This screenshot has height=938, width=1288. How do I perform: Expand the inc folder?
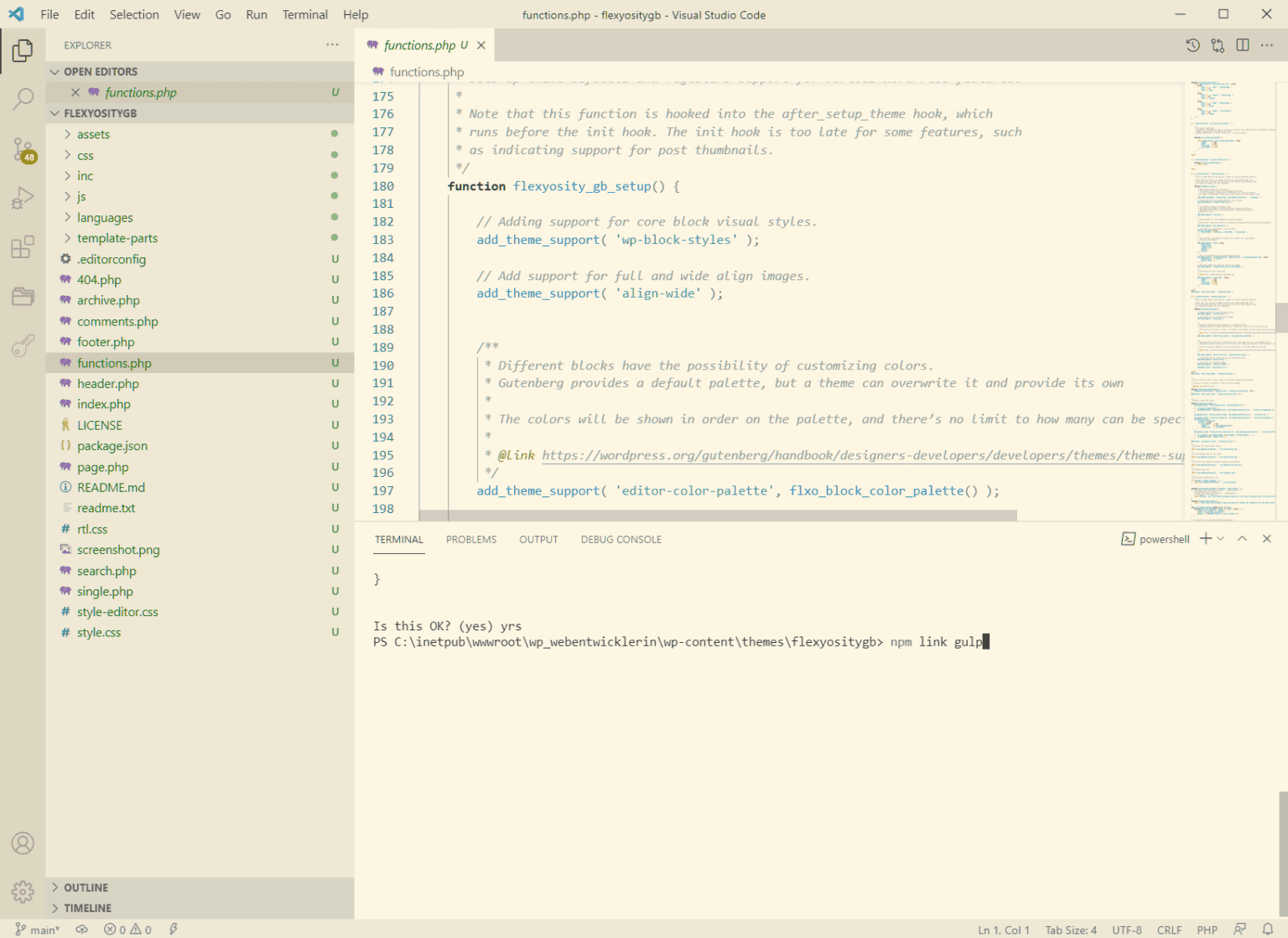[x=200, y=176]
